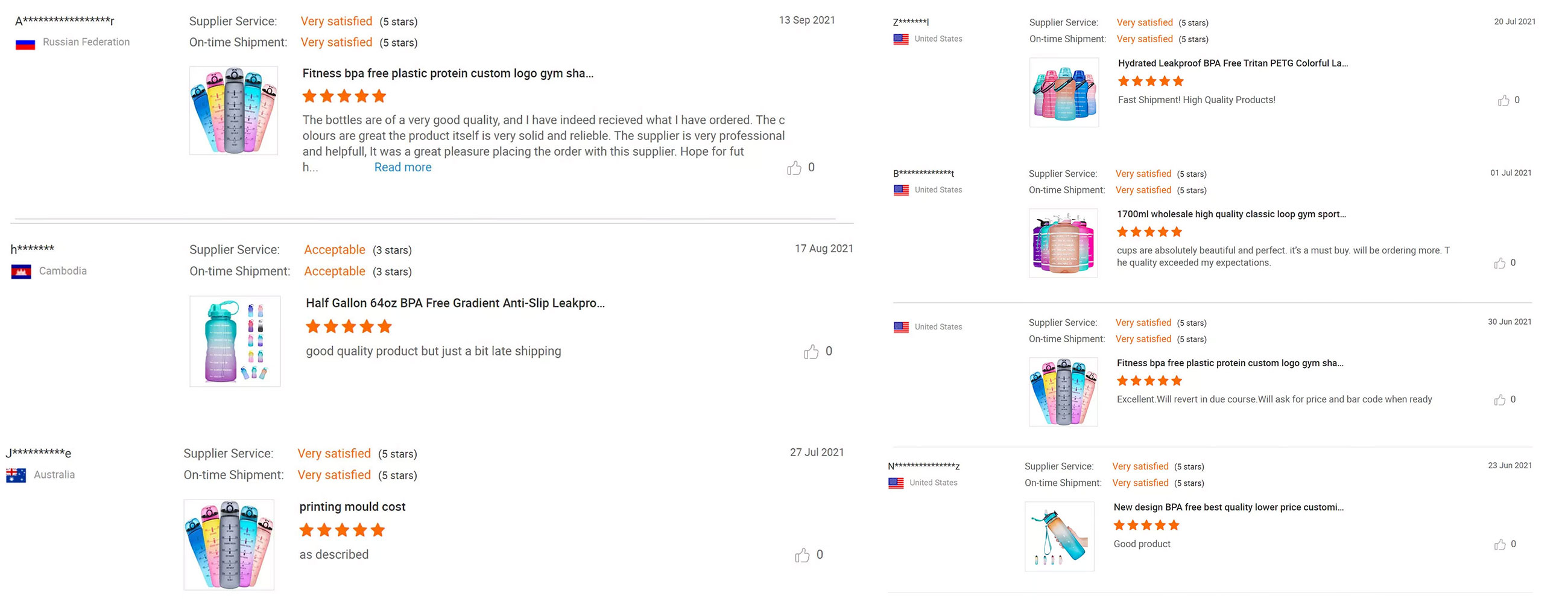Click the Australia flag icon

tap(16, 475)
